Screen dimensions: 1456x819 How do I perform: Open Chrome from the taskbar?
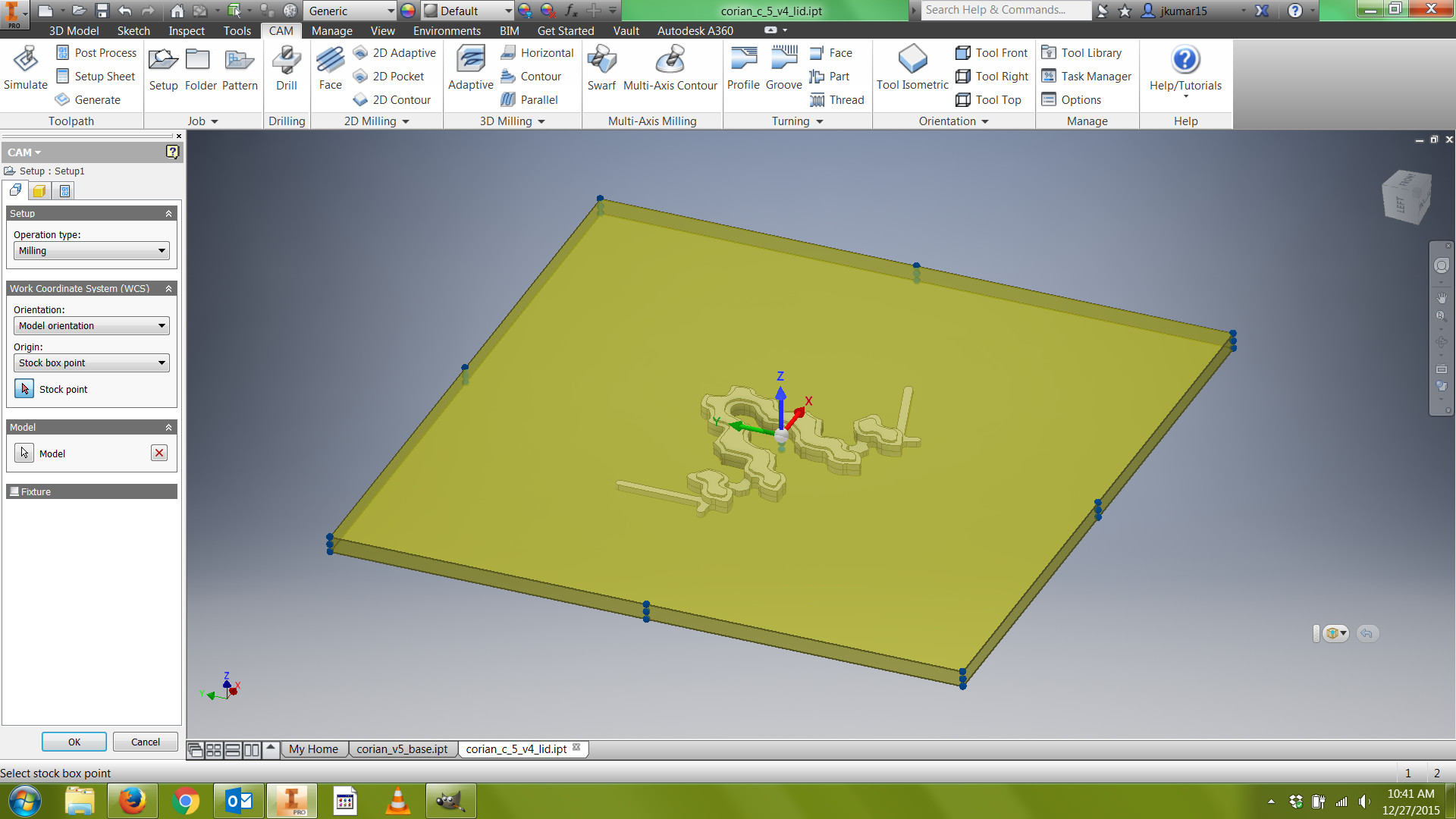(x=185, y=801)
